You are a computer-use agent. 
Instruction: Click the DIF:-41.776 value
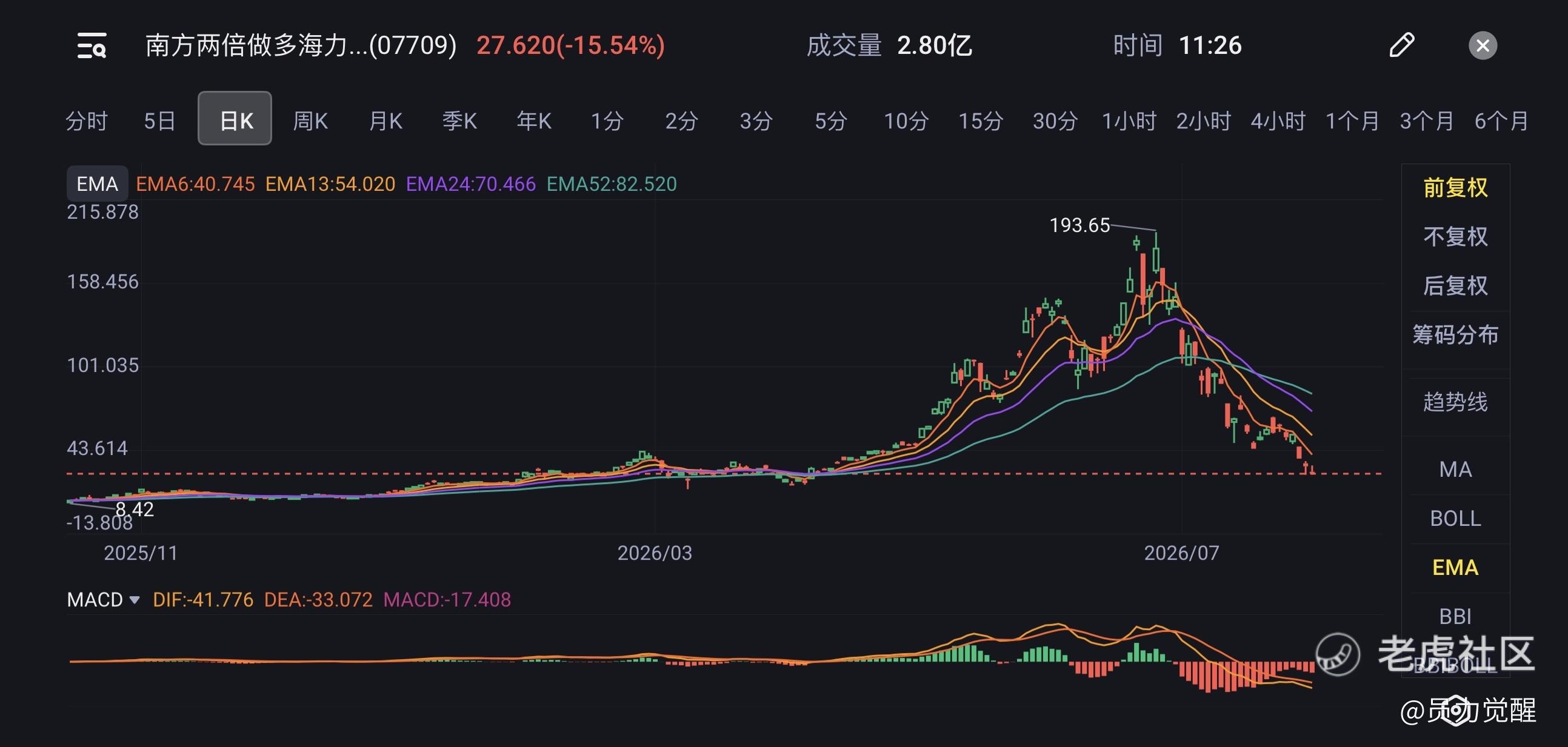pyautogui.click(x=203, y=600)
